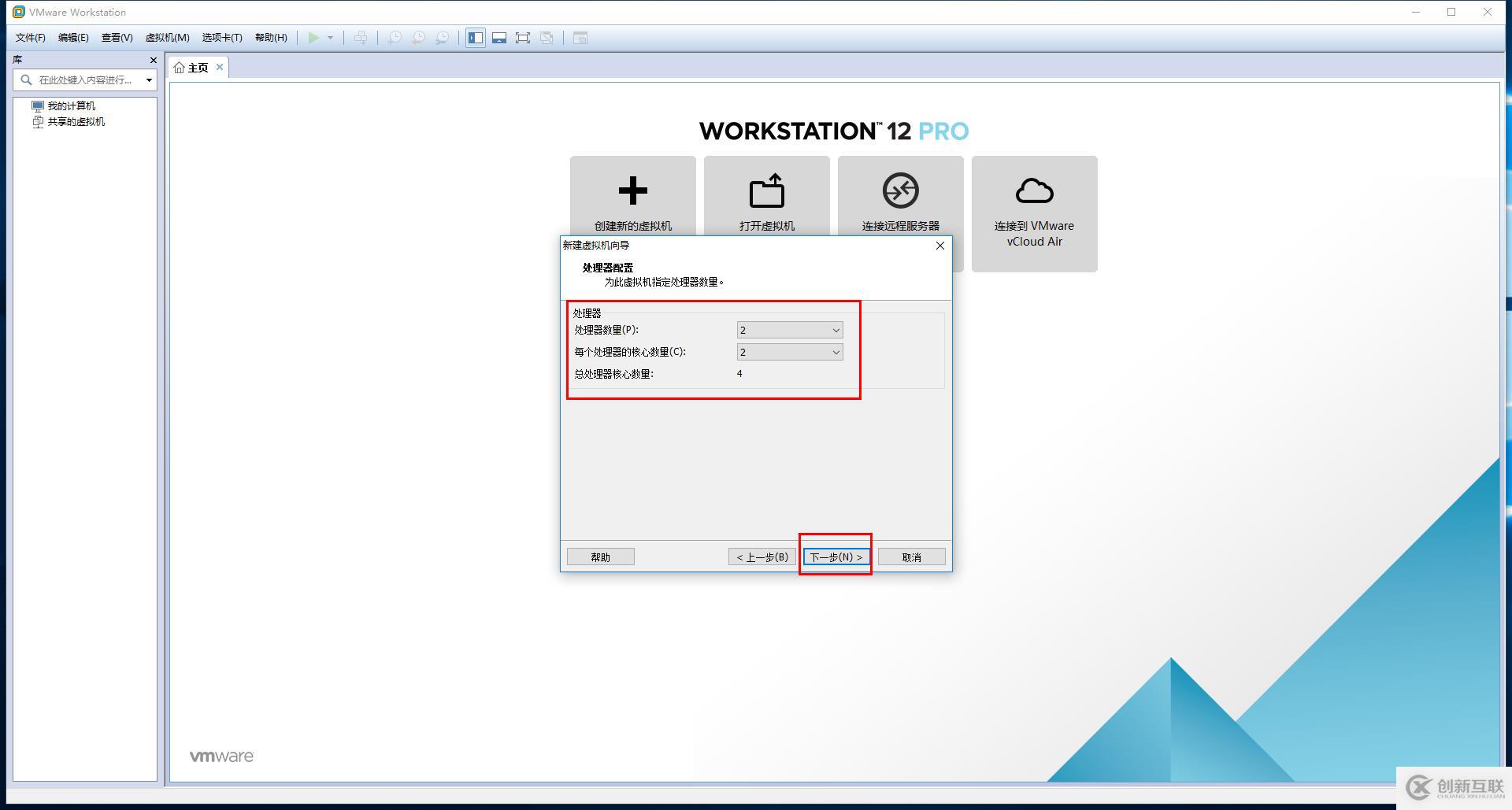
Task: Click the Create New Virtual Machine plus icon
Action: [x=632, y=190]
